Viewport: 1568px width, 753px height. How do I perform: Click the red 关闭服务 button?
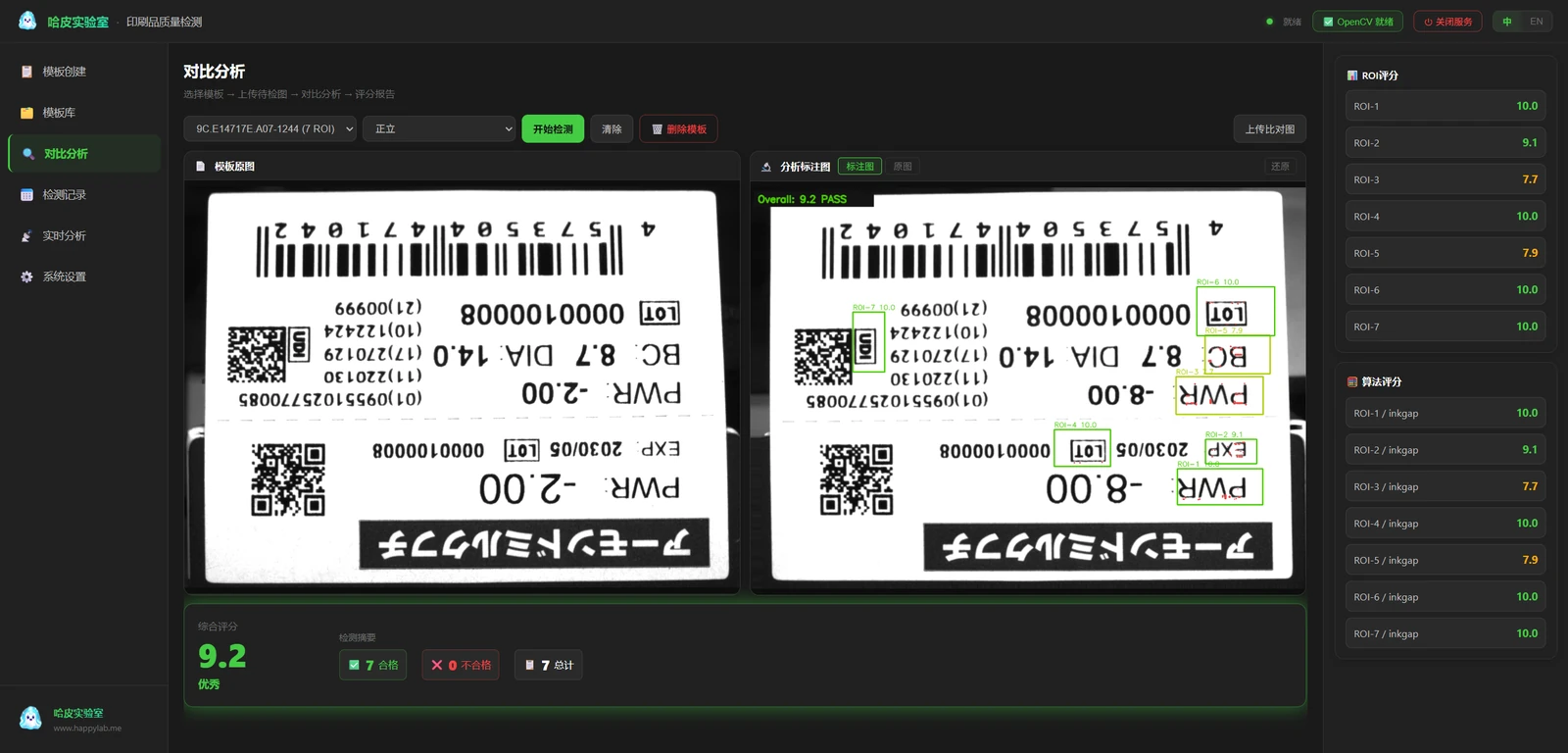coord(1447,22)
